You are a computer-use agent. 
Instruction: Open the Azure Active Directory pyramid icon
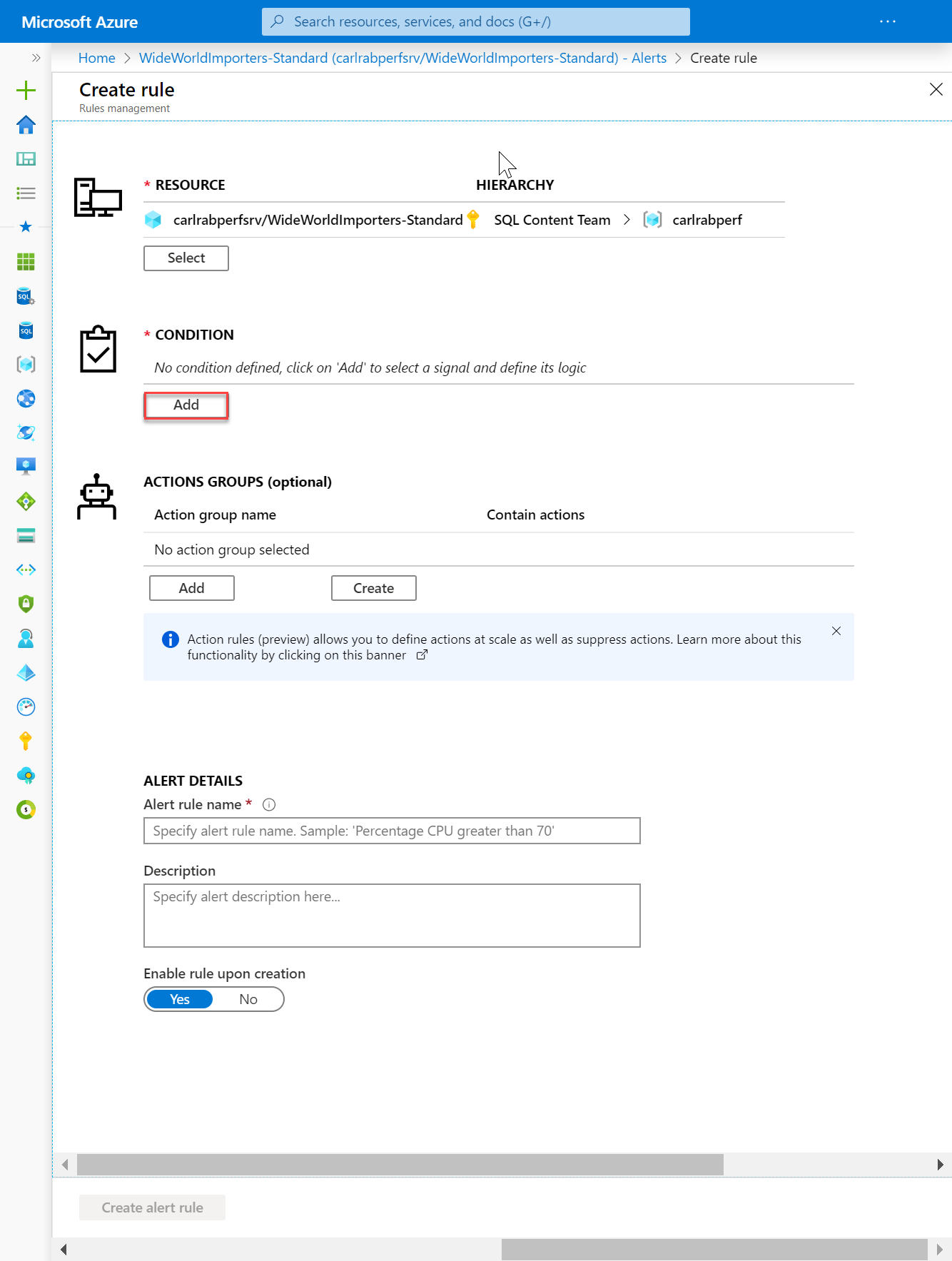(26, 672)
